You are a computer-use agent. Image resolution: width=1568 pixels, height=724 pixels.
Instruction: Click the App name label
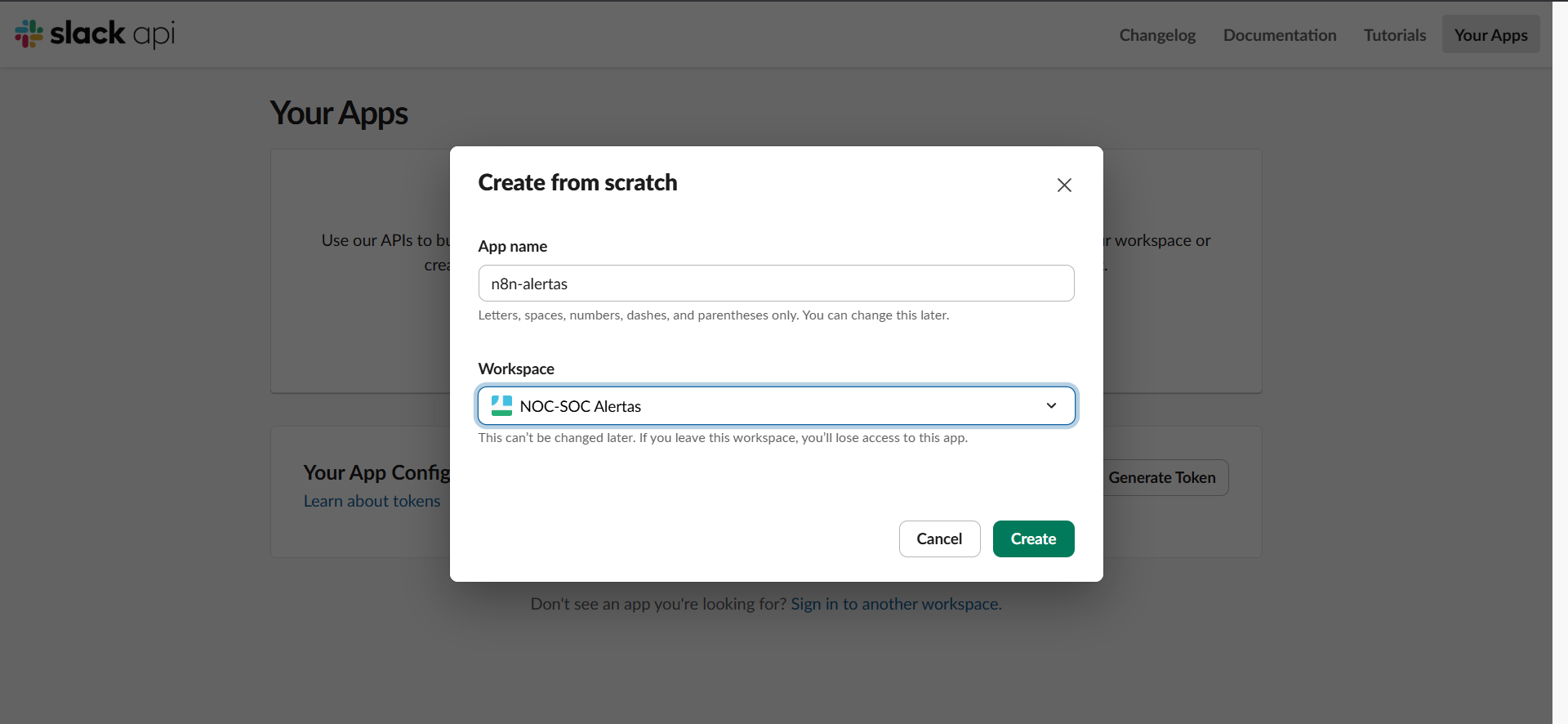click(513, 247)
